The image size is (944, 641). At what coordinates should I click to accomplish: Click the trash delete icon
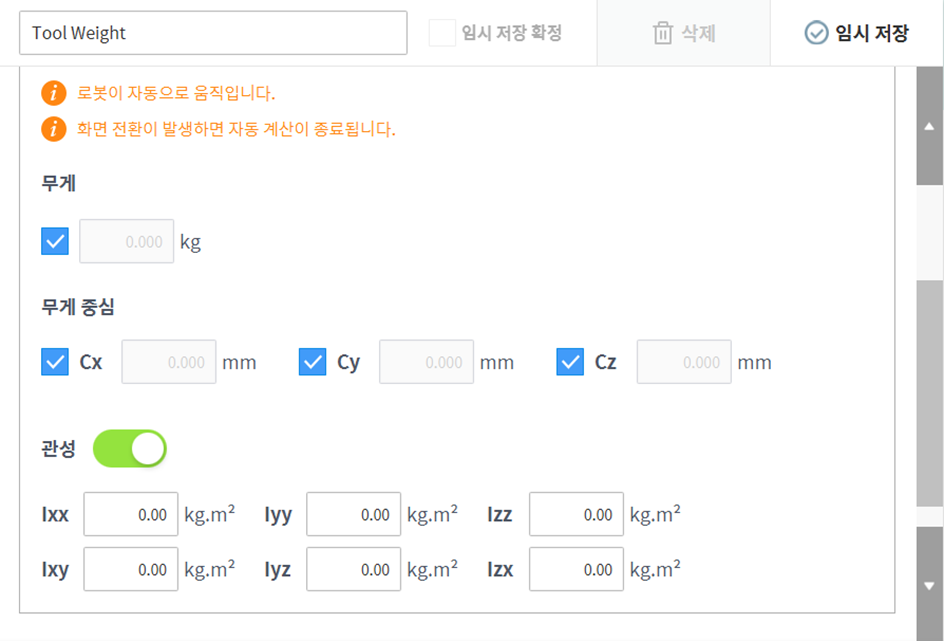(x=661, y=32)
